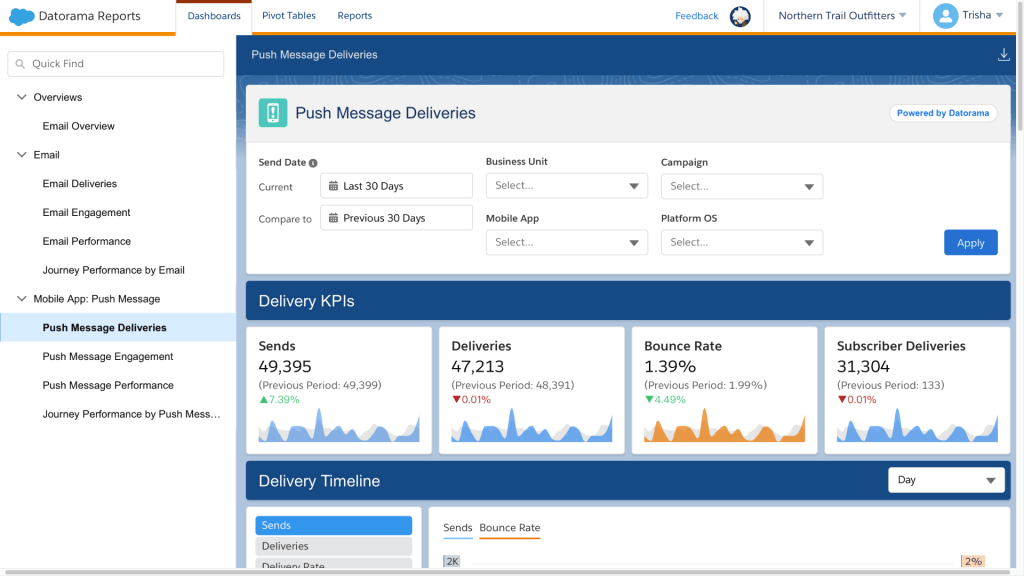
Task: Expand the Platform OS dropdown
Action: point(741,242)
